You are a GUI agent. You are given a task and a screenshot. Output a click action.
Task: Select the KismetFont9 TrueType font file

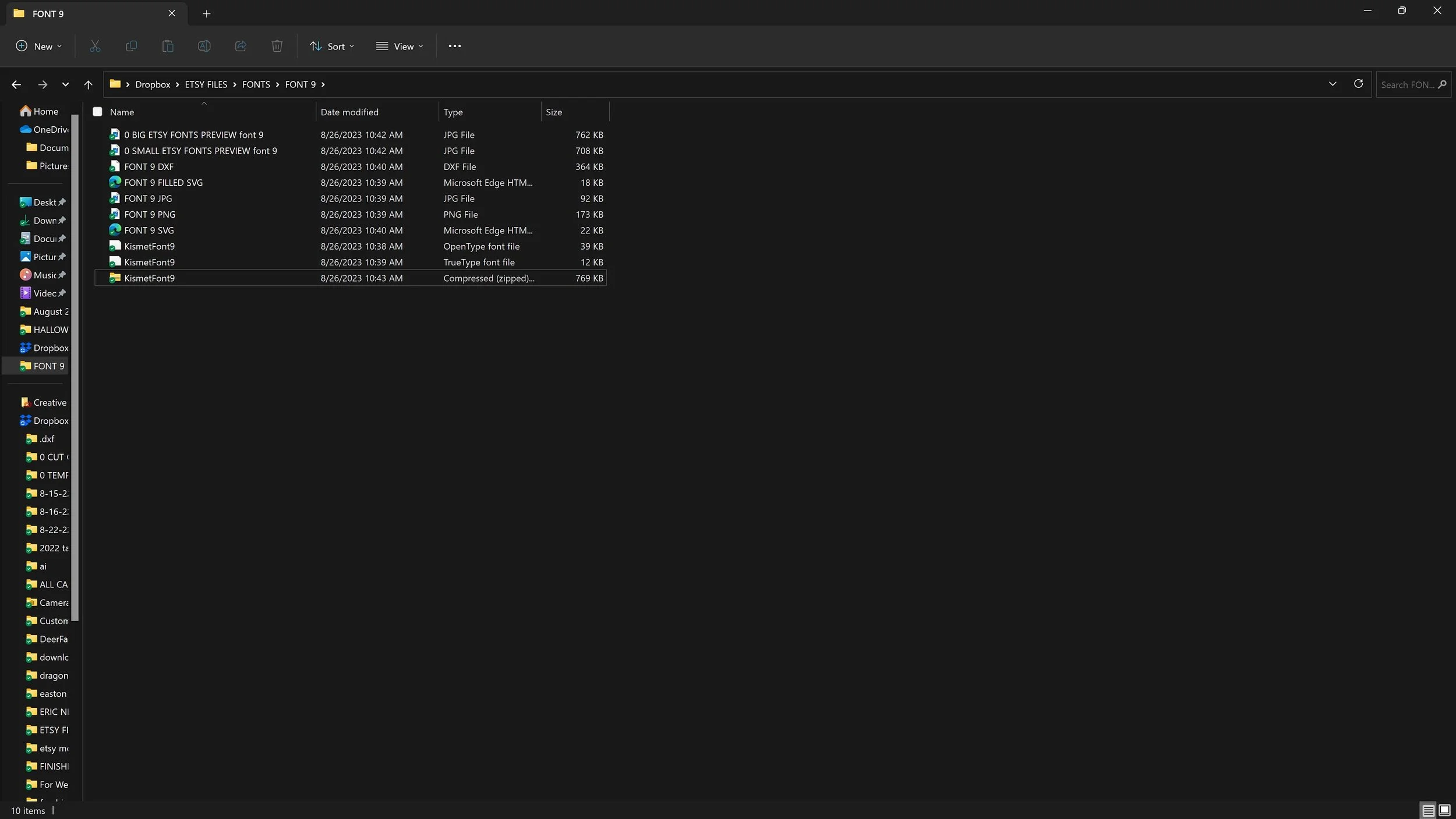click(x=351, y=262)
